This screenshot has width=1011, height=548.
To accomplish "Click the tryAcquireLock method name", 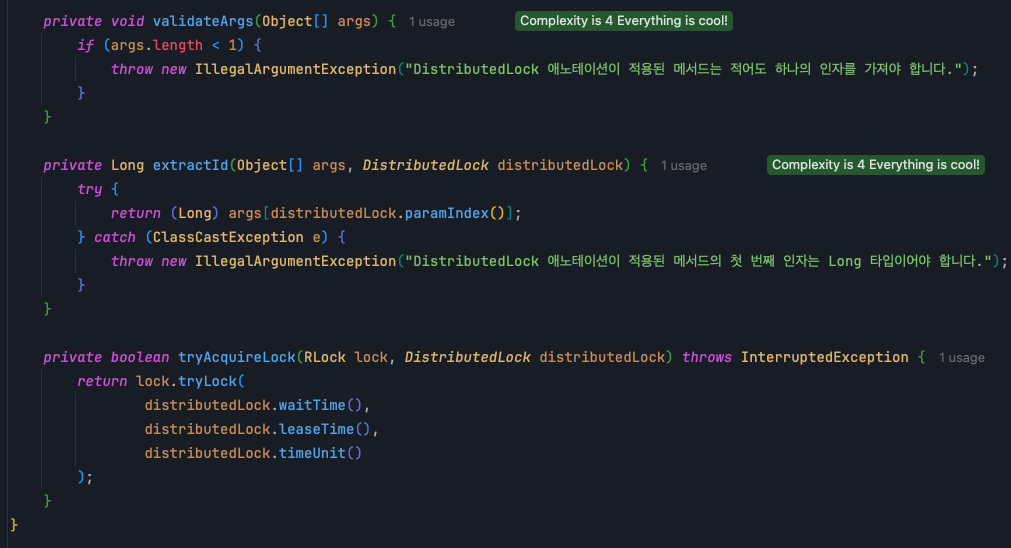I will click(237, 357).
